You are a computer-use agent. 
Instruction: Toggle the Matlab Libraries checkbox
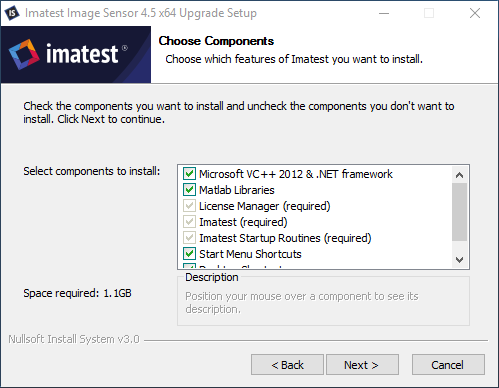pos(189,190)
